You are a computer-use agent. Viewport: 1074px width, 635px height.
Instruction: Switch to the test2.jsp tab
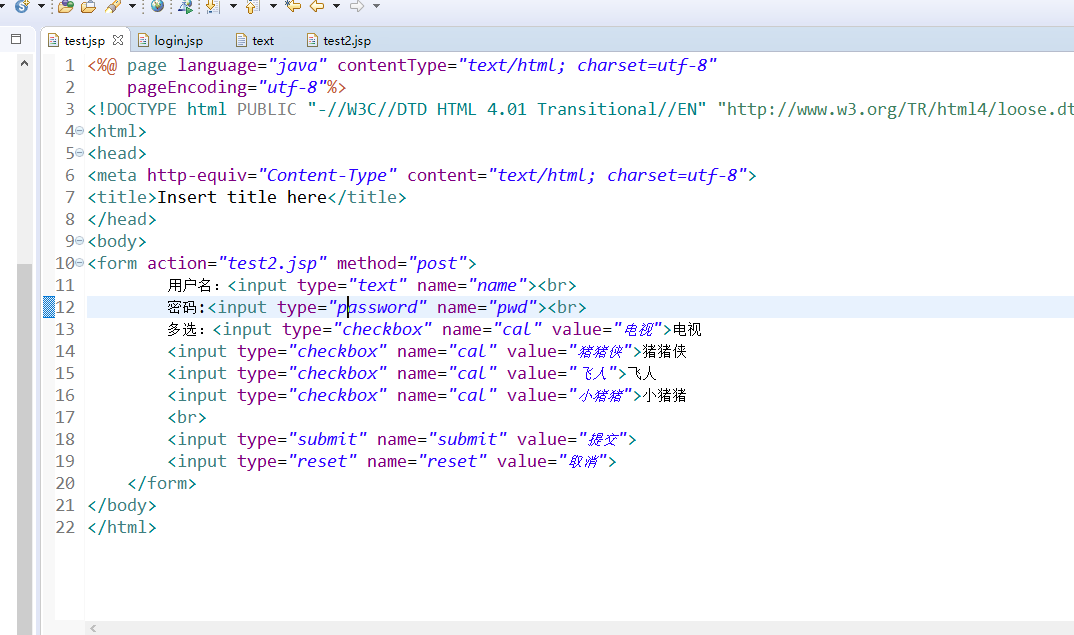(x=347, y=41)
